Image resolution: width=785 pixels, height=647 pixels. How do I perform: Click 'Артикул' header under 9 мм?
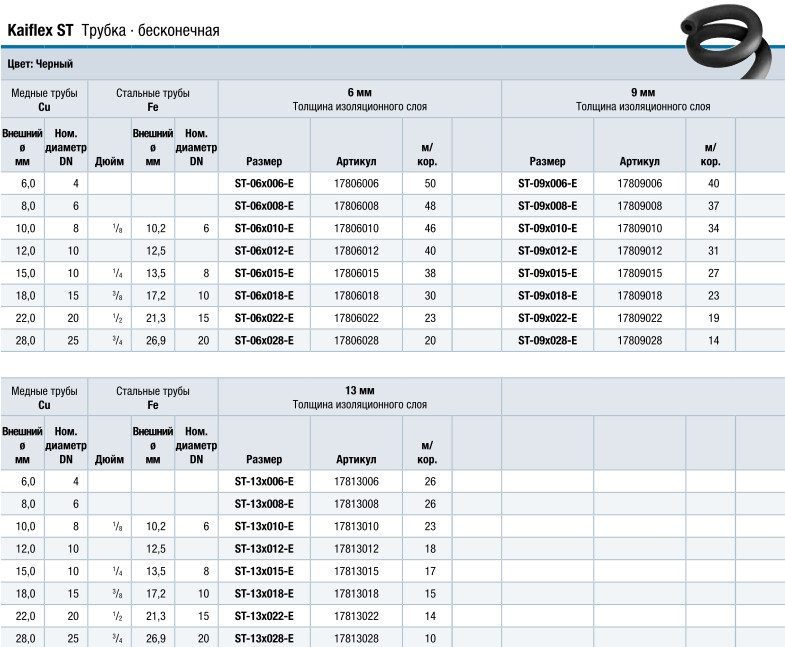[x=639, y=162]
